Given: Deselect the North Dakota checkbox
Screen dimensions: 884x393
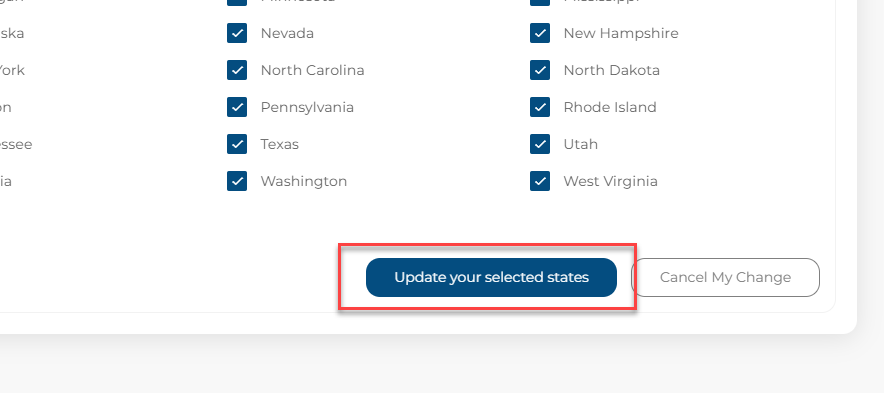Looking at the screenshot, I should 540,70.
